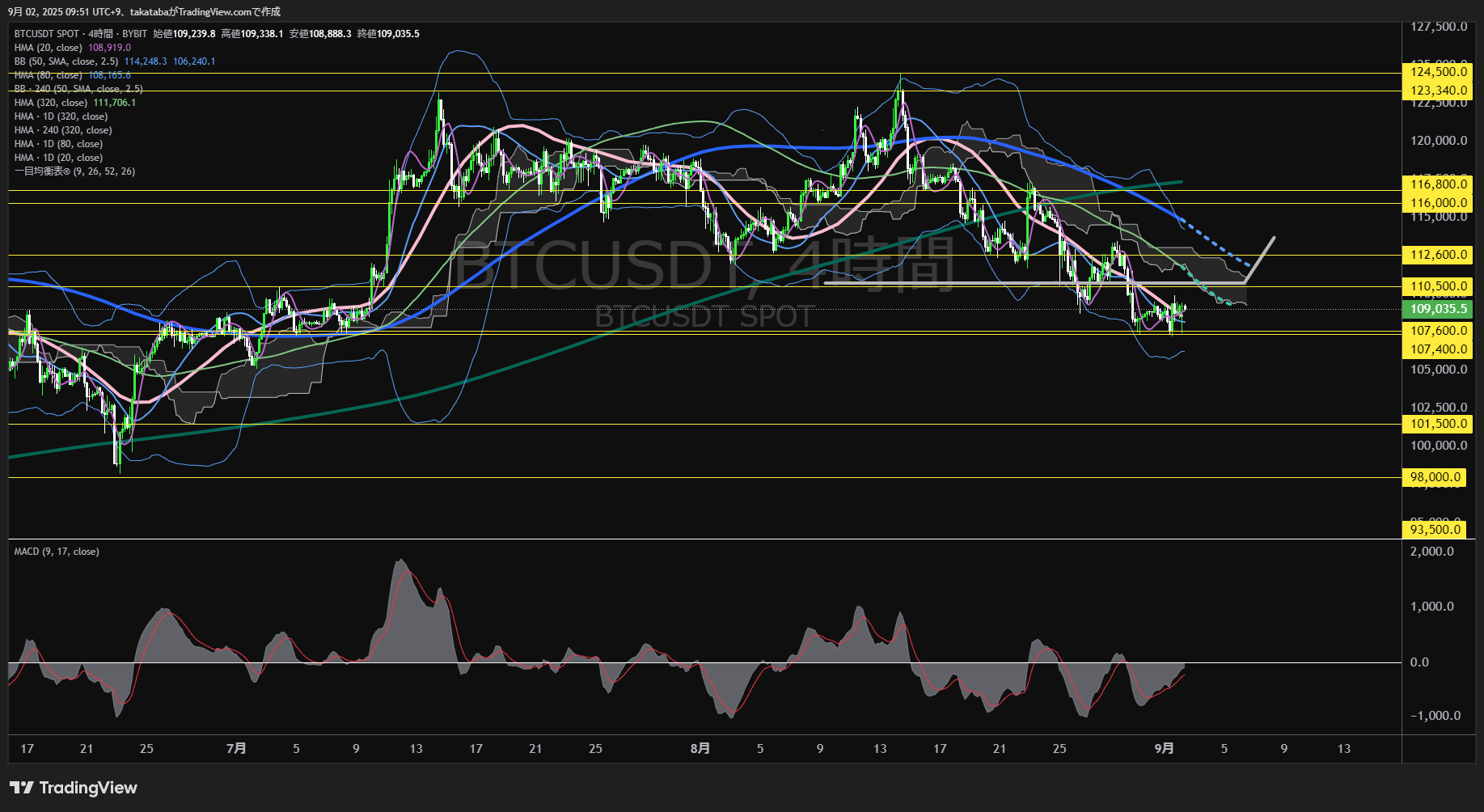Click the 127,500.0 price axis value

(1438, 27)
